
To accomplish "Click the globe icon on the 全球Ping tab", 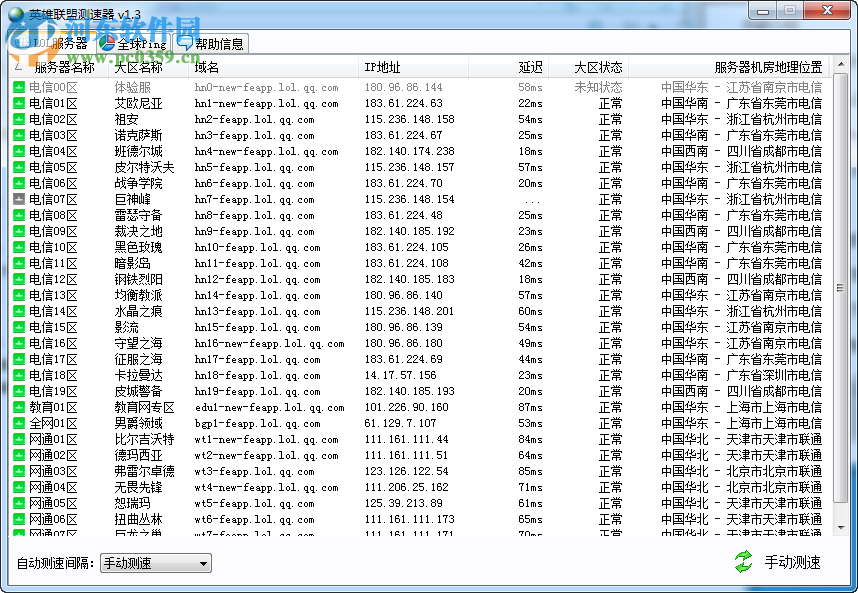I will [104, 43].
